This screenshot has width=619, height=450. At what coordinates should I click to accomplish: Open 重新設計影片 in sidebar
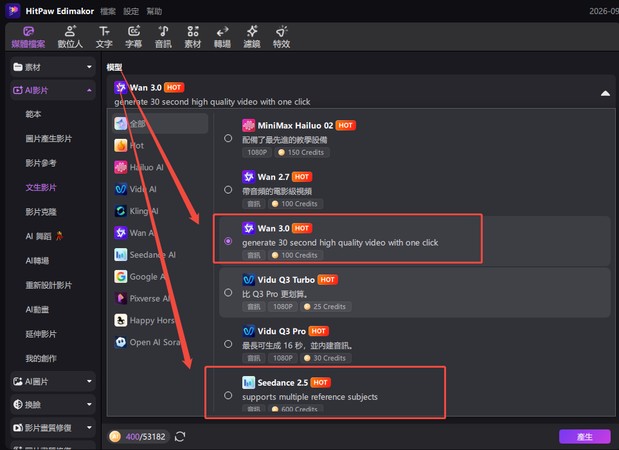[49, 285]
